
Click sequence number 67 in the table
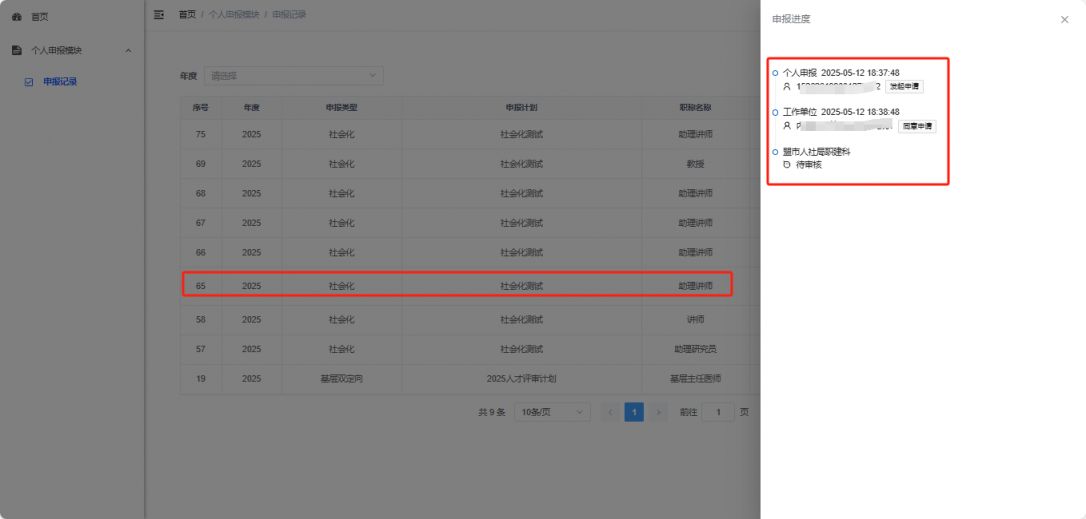[x=201, y=222]
